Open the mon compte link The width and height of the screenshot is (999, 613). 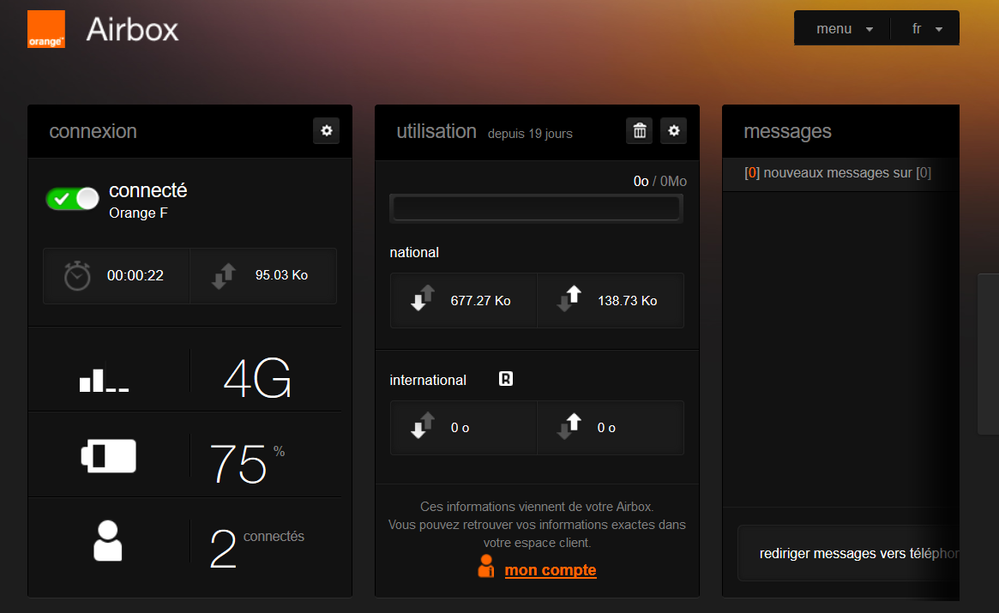(x=550, y=569)
